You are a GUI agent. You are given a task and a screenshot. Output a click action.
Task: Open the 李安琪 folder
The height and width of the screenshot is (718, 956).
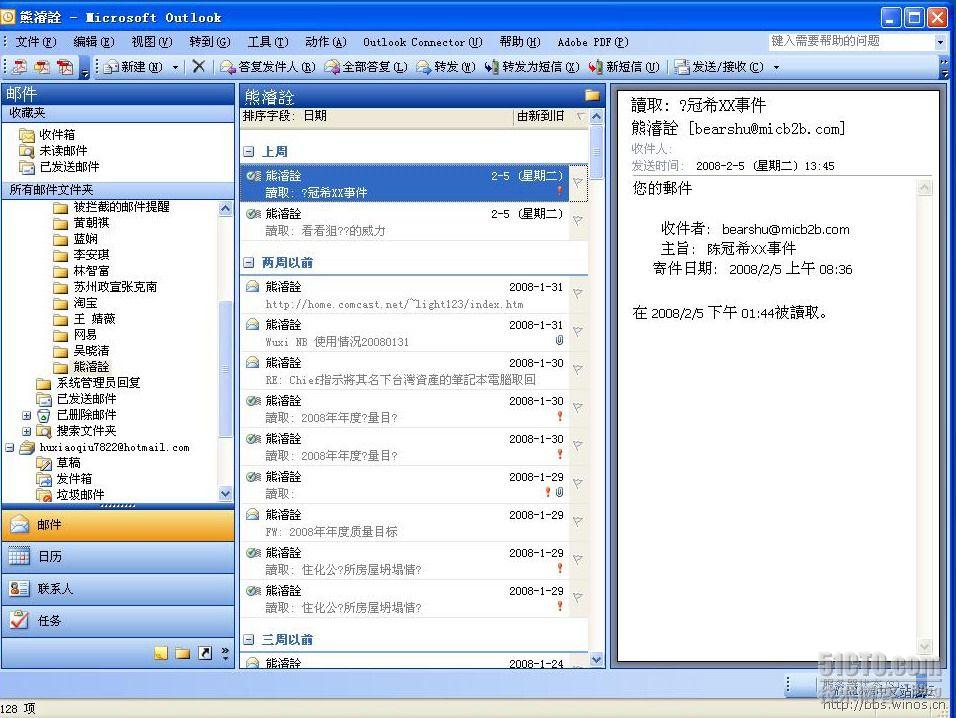click(91, 254)
